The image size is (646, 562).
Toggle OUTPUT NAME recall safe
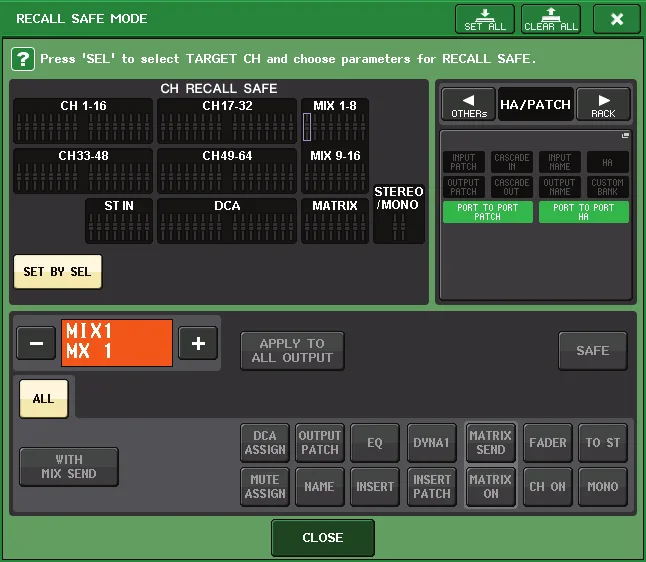559,187
